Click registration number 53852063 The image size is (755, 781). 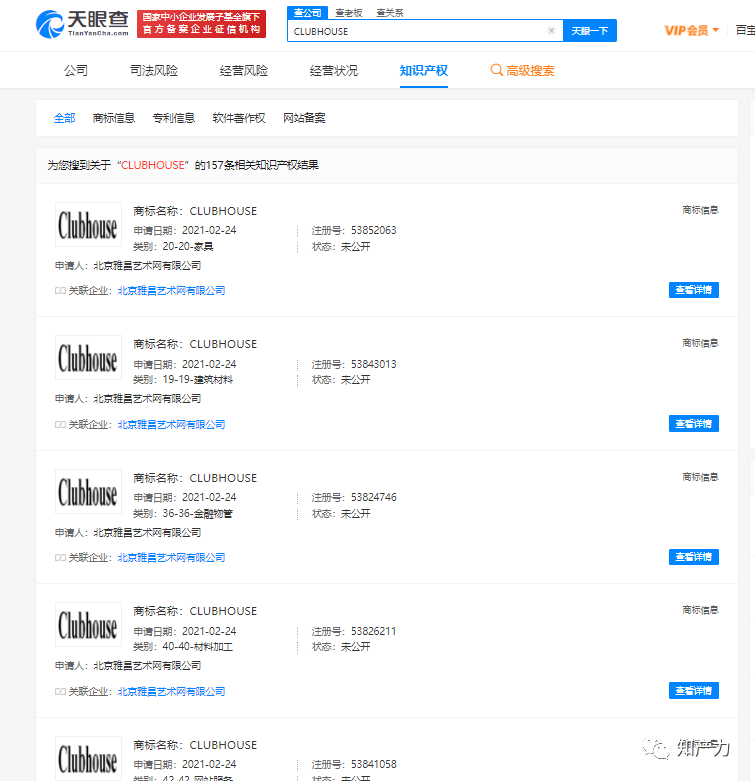tap(374, 230)
